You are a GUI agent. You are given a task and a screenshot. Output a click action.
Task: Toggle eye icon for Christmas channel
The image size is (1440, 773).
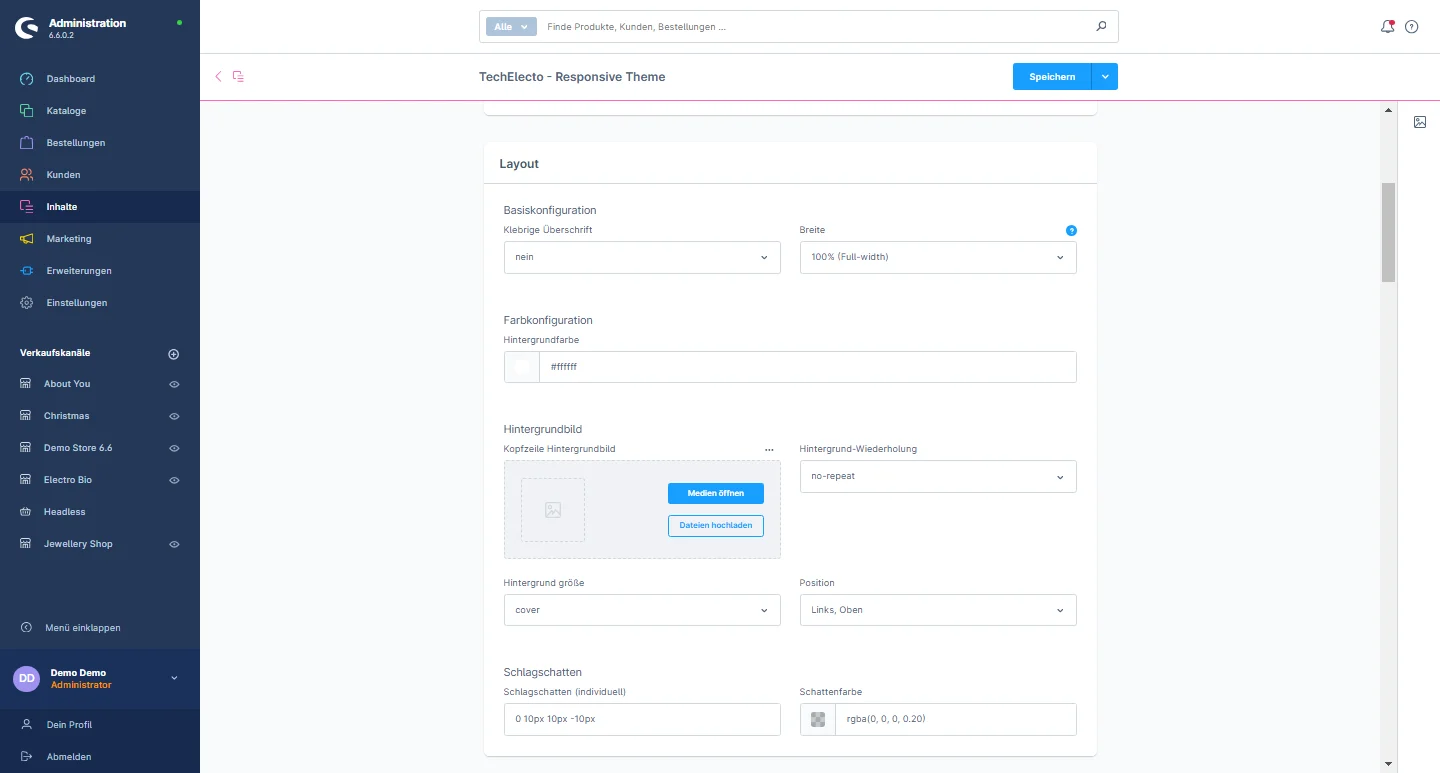[x=174, y=416]
